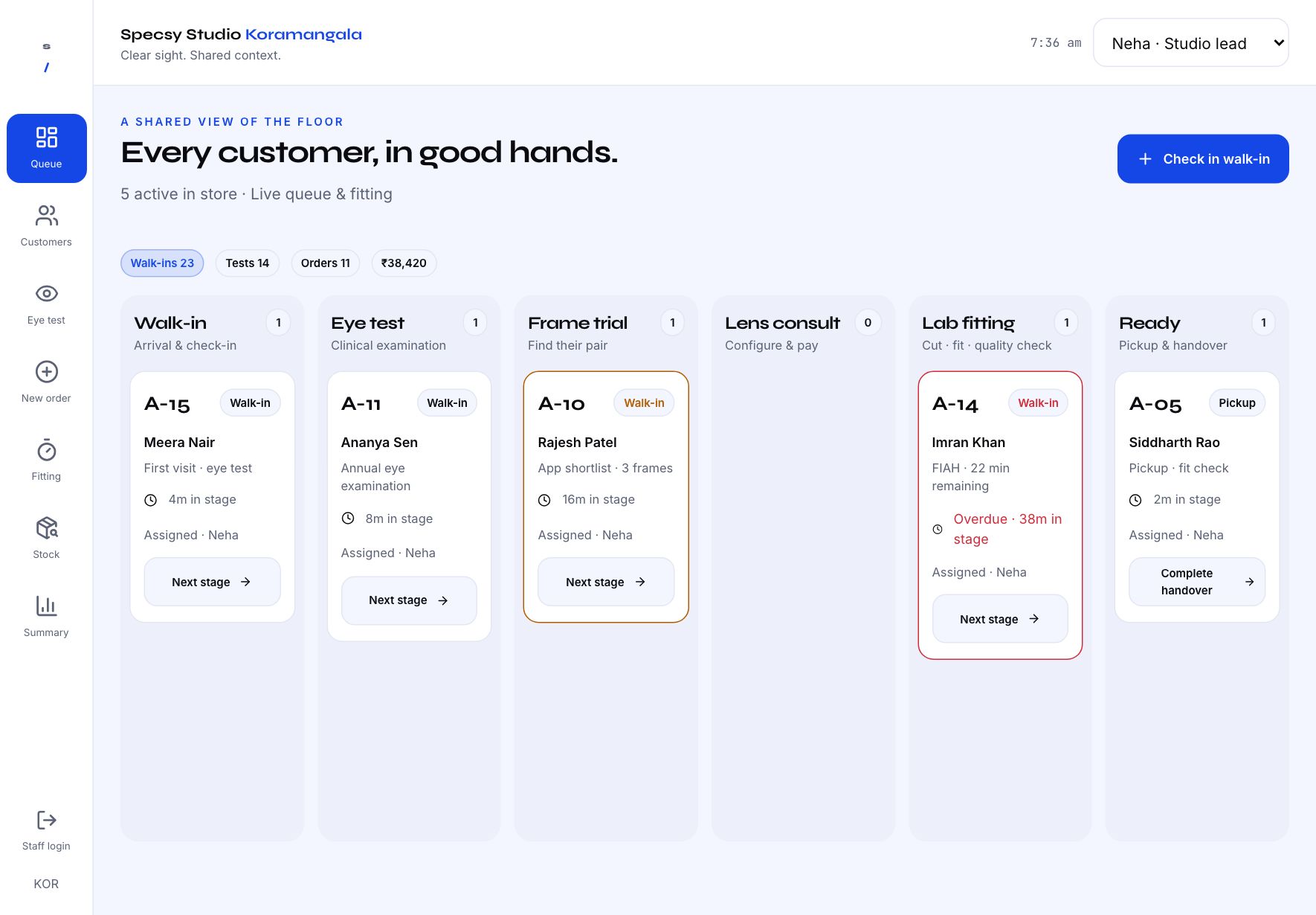The height and width of the screenshot is (915, 1316).
Task: Open the Fitting timer icon
Action: point(46,450)
